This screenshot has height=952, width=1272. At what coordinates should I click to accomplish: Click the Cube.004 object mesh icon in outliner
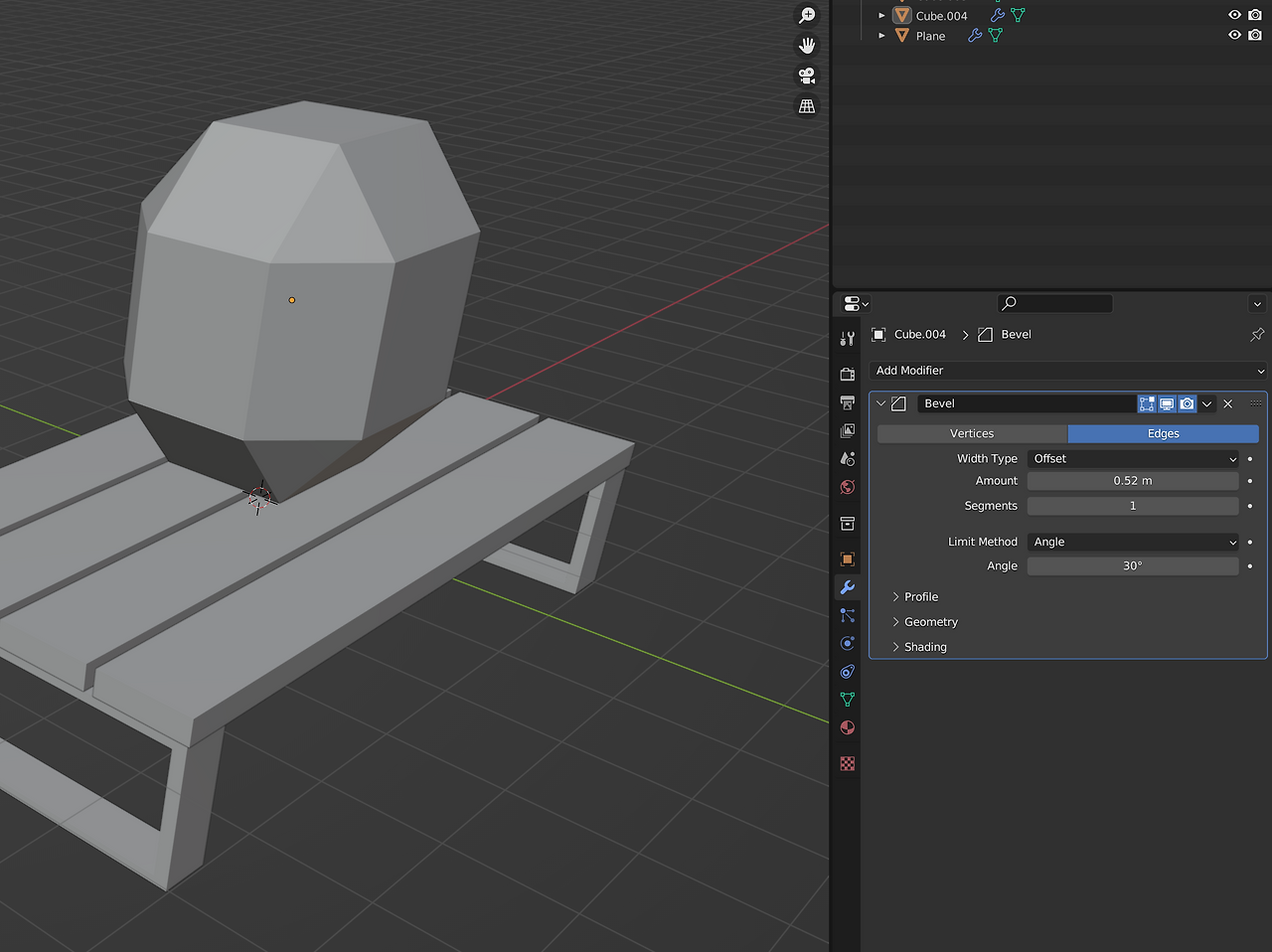[x=902, y=15]
